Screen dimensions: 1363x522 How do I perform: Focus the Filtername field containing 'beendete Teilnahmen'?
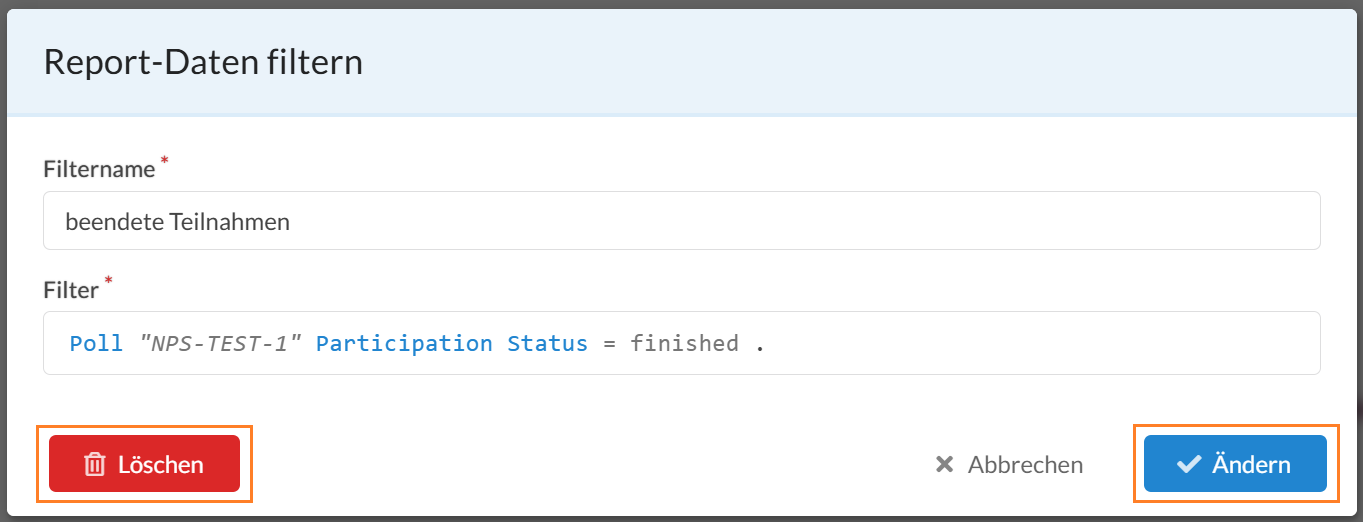[681, 221]
